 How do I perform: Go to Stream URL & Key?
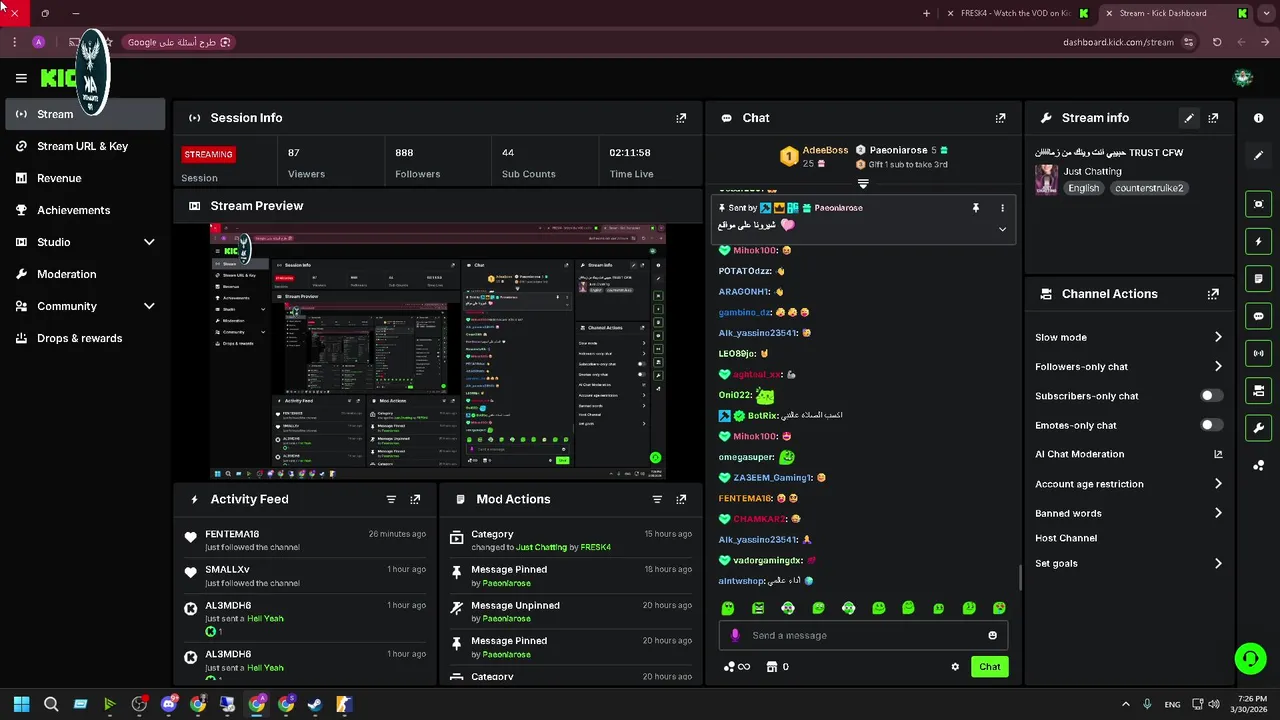point(85,146)
